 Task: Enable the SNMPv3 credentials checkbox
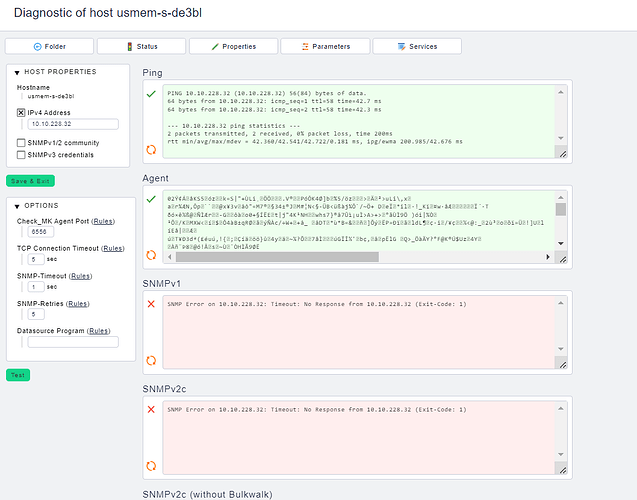pyautogui.click(x=21, y=155)
